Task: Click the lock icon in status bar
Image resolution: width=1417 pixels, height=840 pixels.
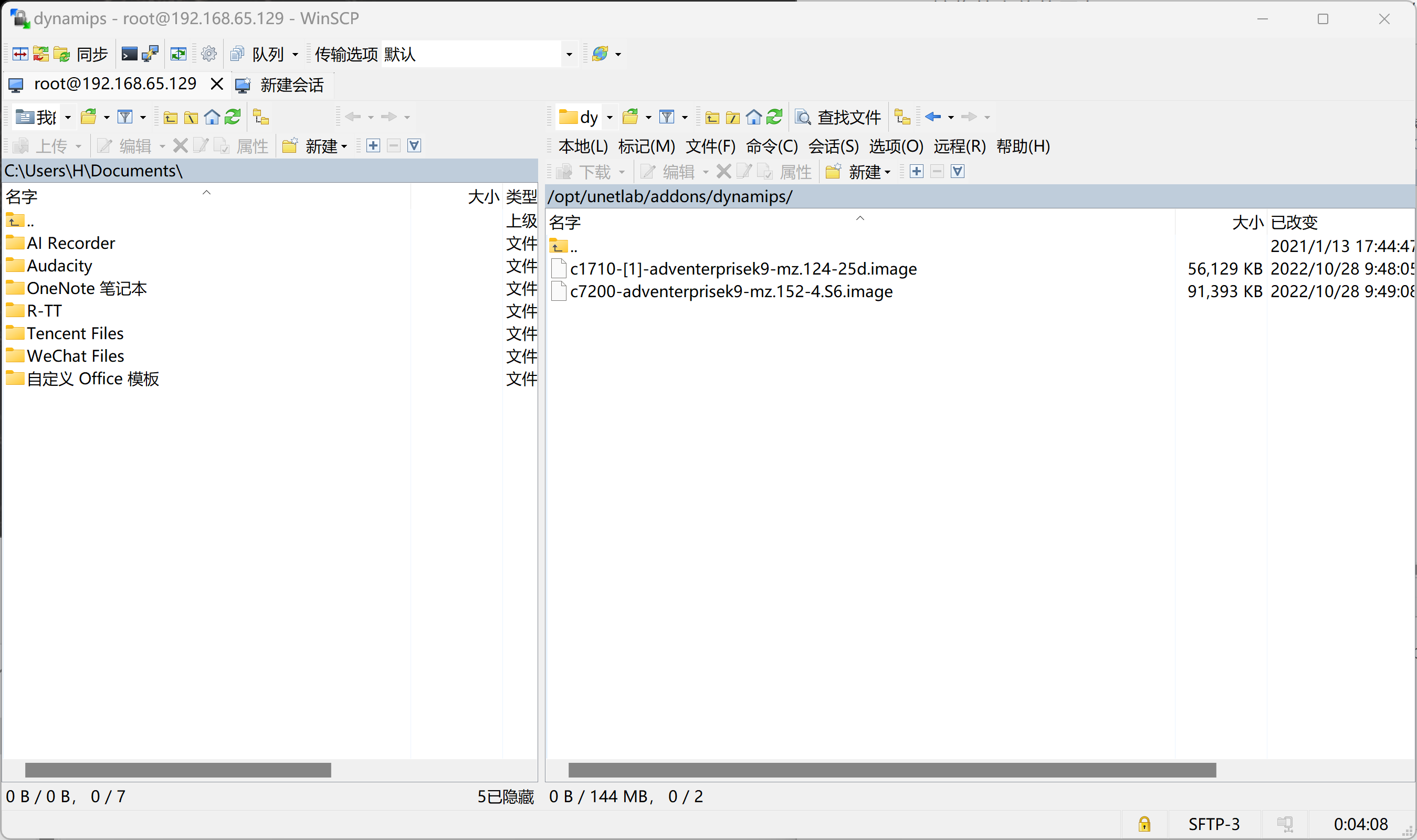Action: [1144, 824]
